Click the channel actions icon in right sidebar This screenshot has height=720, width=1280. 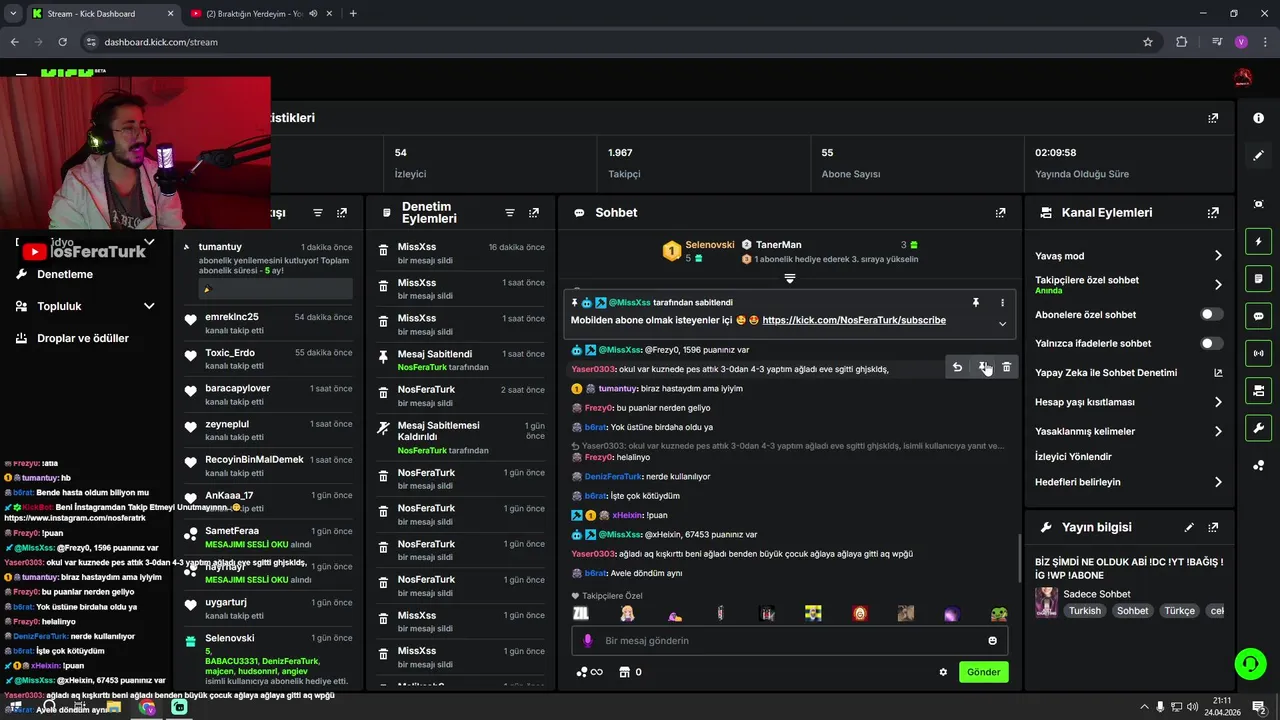[1258, 390]
